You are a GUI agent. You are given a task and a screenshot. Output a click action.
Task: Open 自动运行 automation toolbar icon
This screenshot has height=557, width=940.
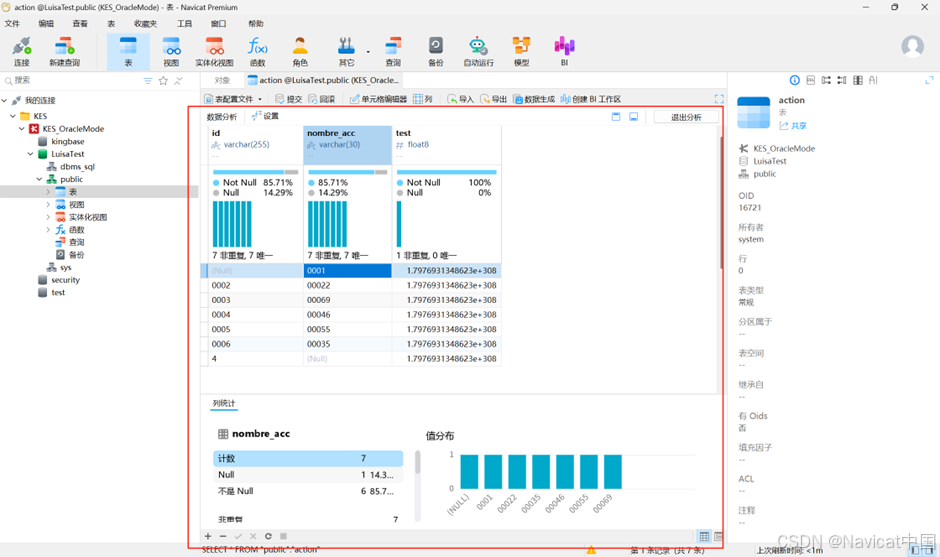point(478,52)
